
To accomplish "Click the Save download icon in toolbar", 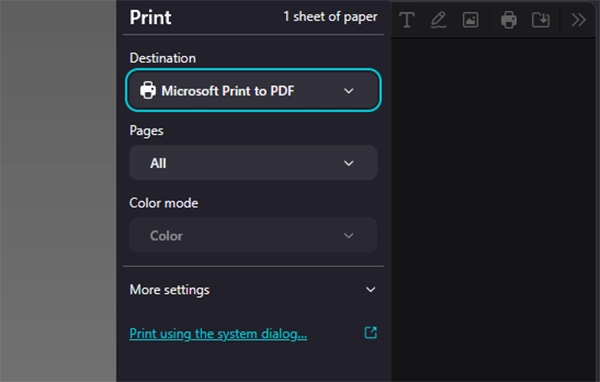I will 541,20.
